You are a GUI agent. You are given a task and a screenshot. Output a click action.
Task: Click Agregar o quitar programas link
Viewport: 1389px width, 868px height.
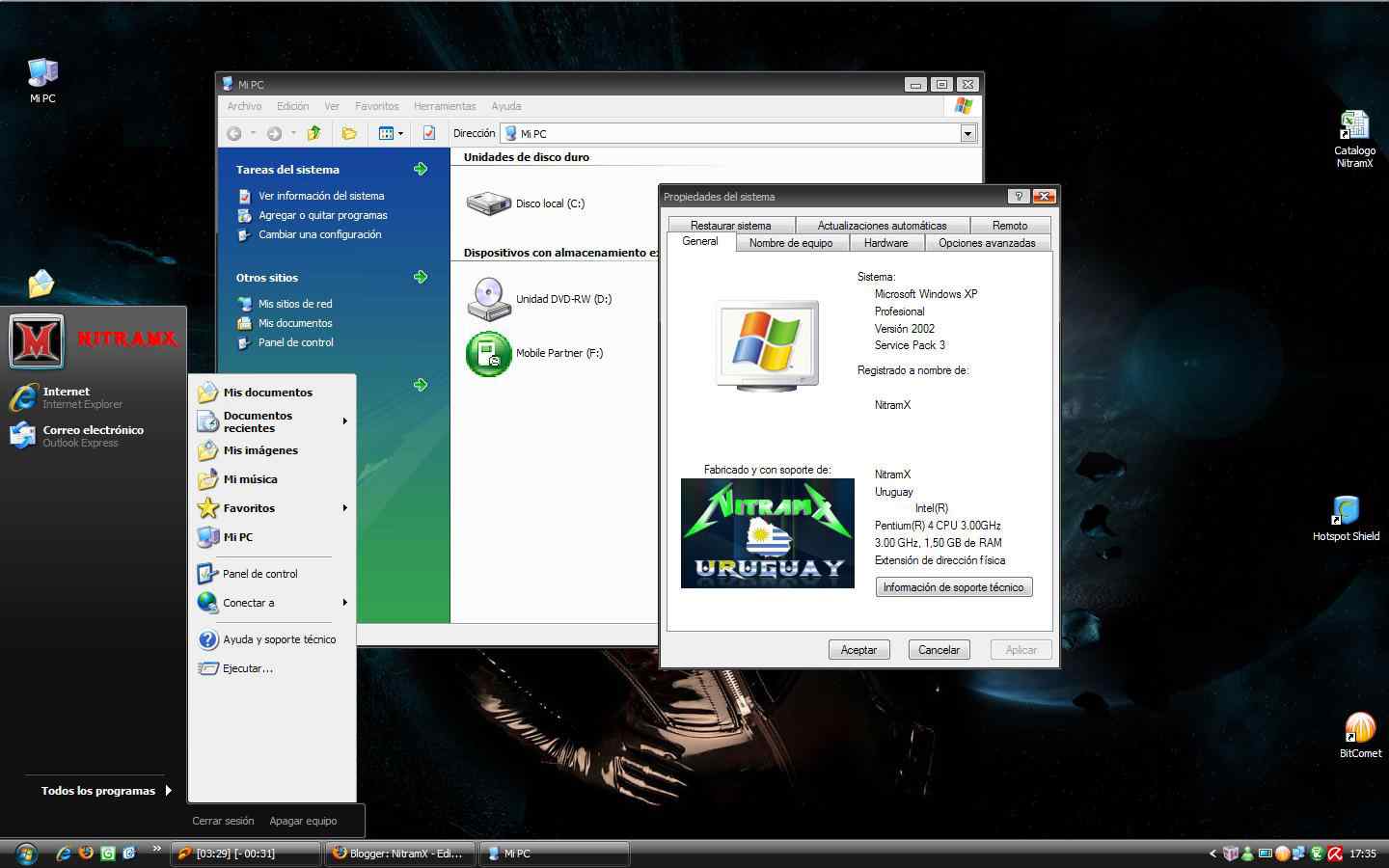click(x=322, y=215)
